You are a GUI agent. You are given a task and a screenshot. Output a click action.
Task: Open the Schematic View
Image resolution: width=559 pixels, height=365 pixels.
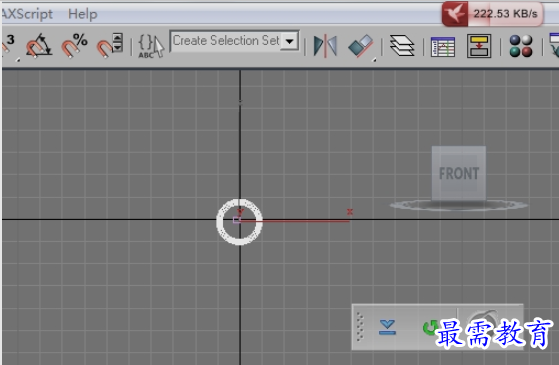coord(479,46)
